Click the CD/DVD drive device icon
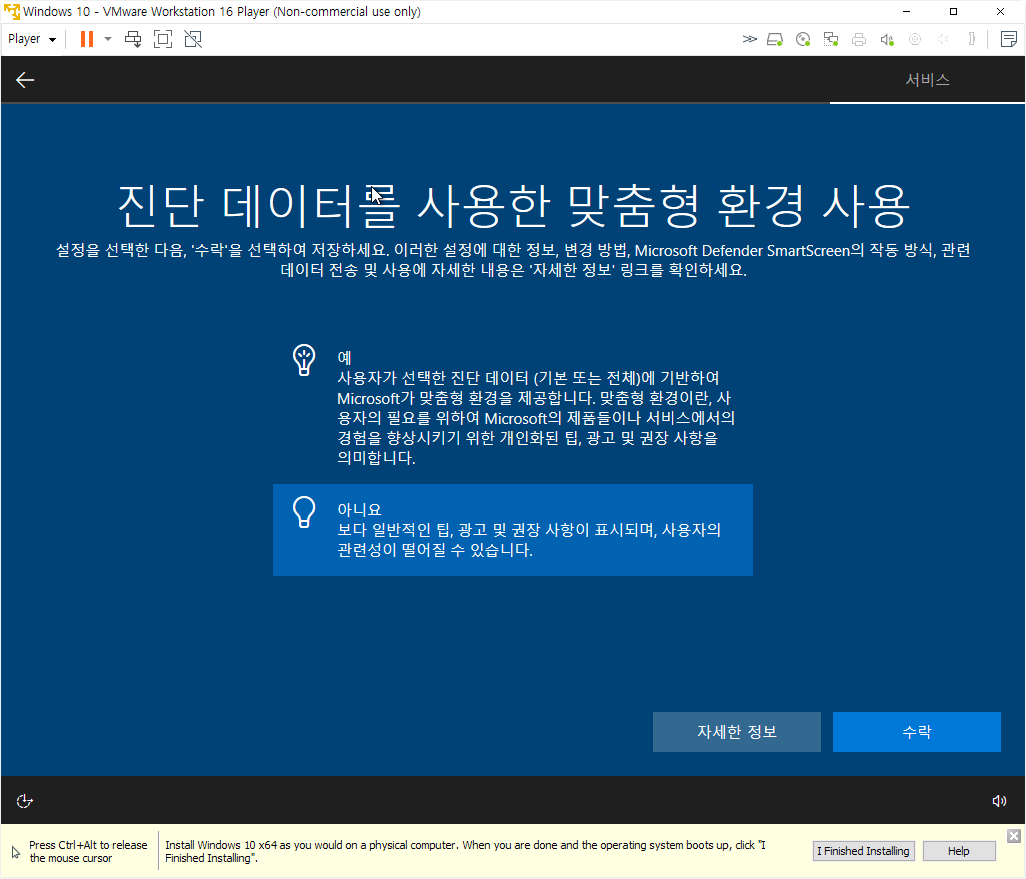The height and width of the screenshot is (879, 1026). click(x=803, y=39)
